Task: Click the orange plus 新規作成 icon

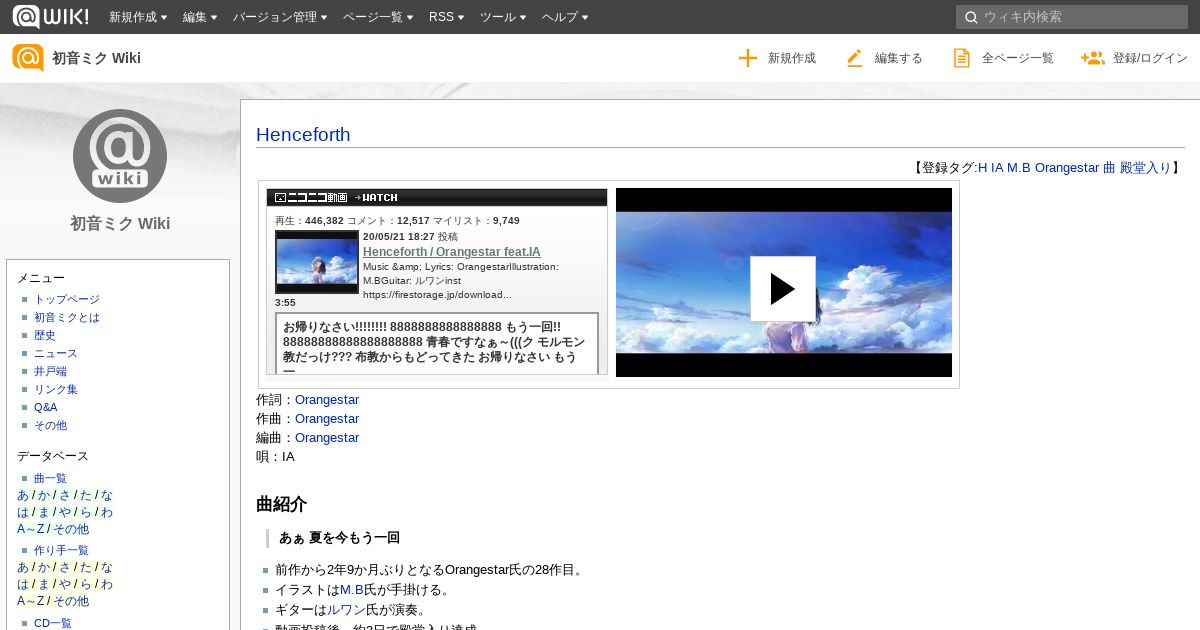Action: 748,58
